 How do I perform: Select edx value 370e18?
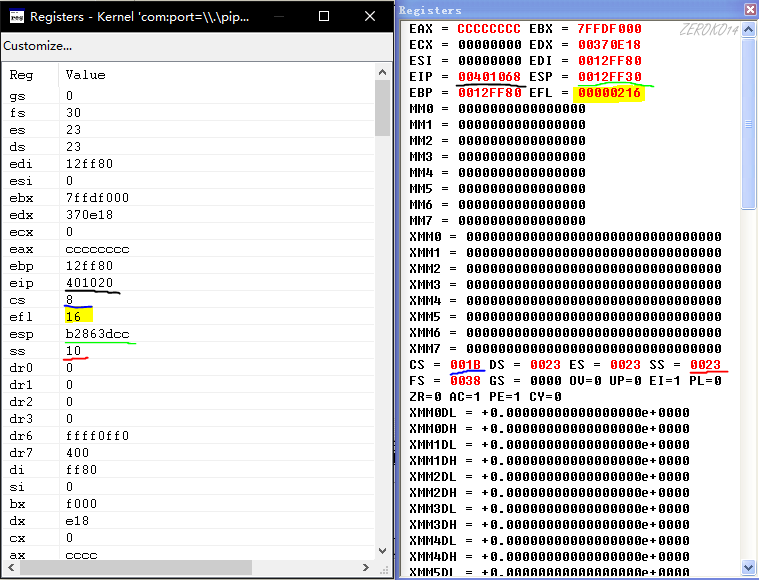(x=90, y=214)
